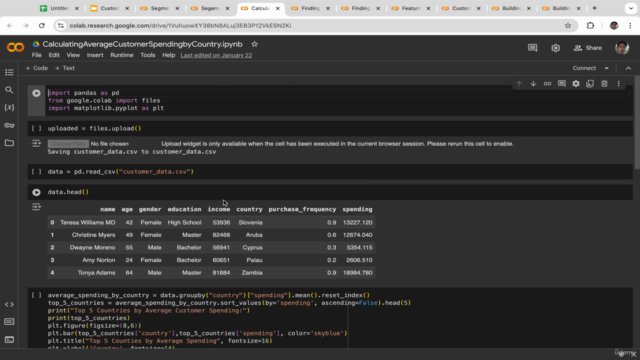Star the notebook title
This screenshot has height=360, width=640.
tap(254, 44)
